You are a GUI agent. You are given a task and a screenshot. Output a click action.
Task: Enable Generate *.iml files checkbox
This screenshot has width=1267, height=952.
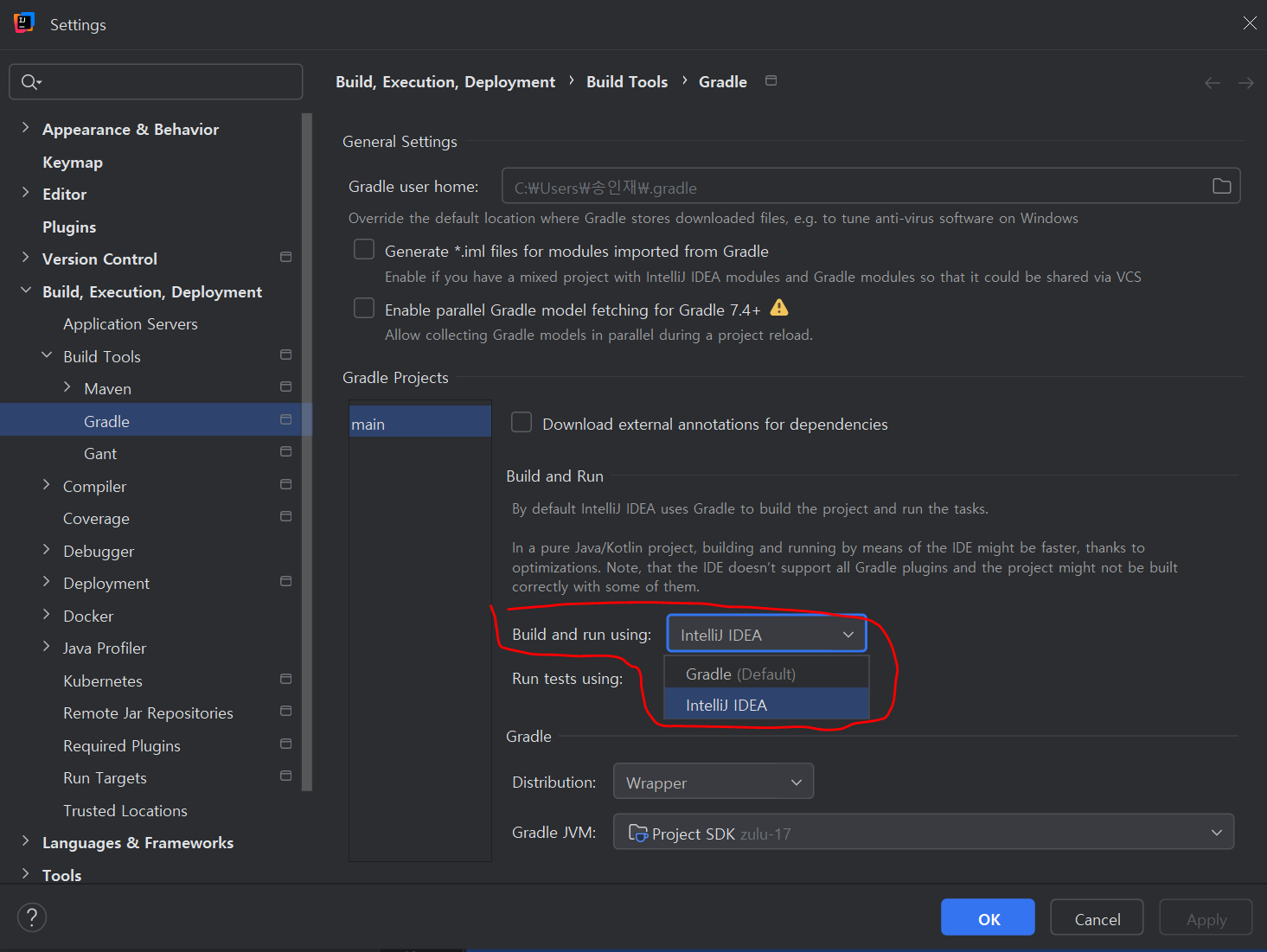(x=364, y=250)
